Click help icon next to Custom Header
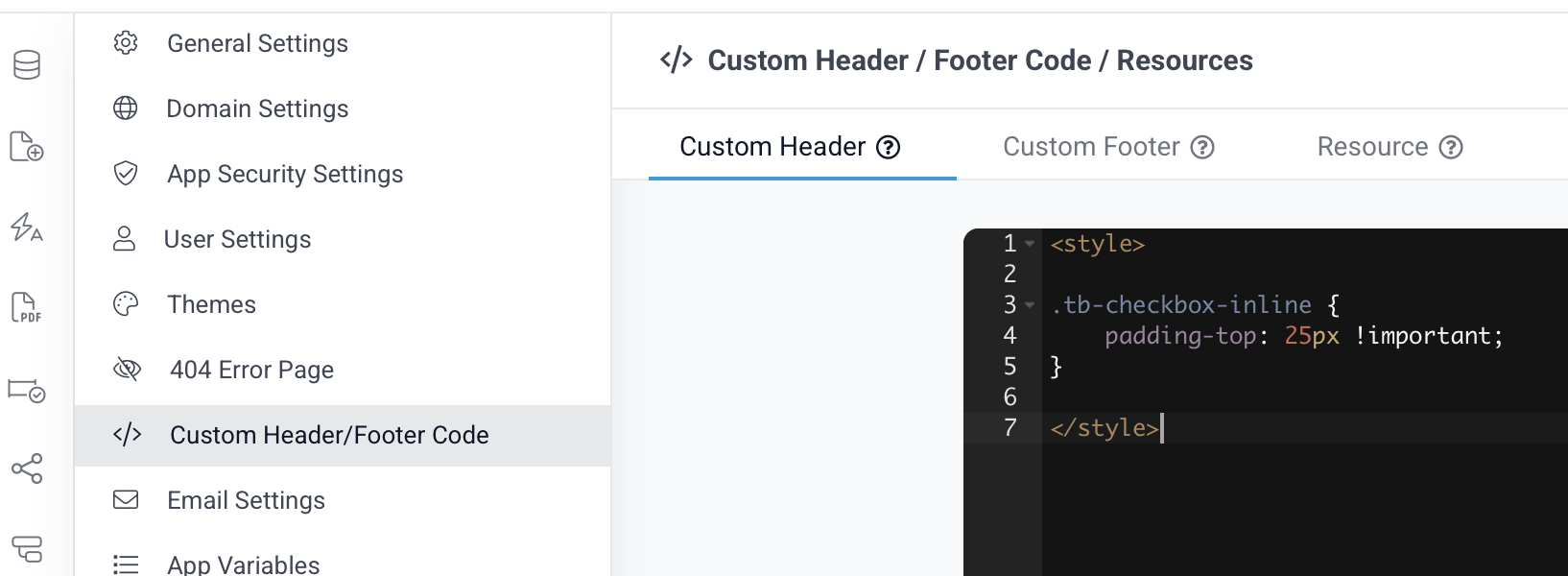 point(889,147)
